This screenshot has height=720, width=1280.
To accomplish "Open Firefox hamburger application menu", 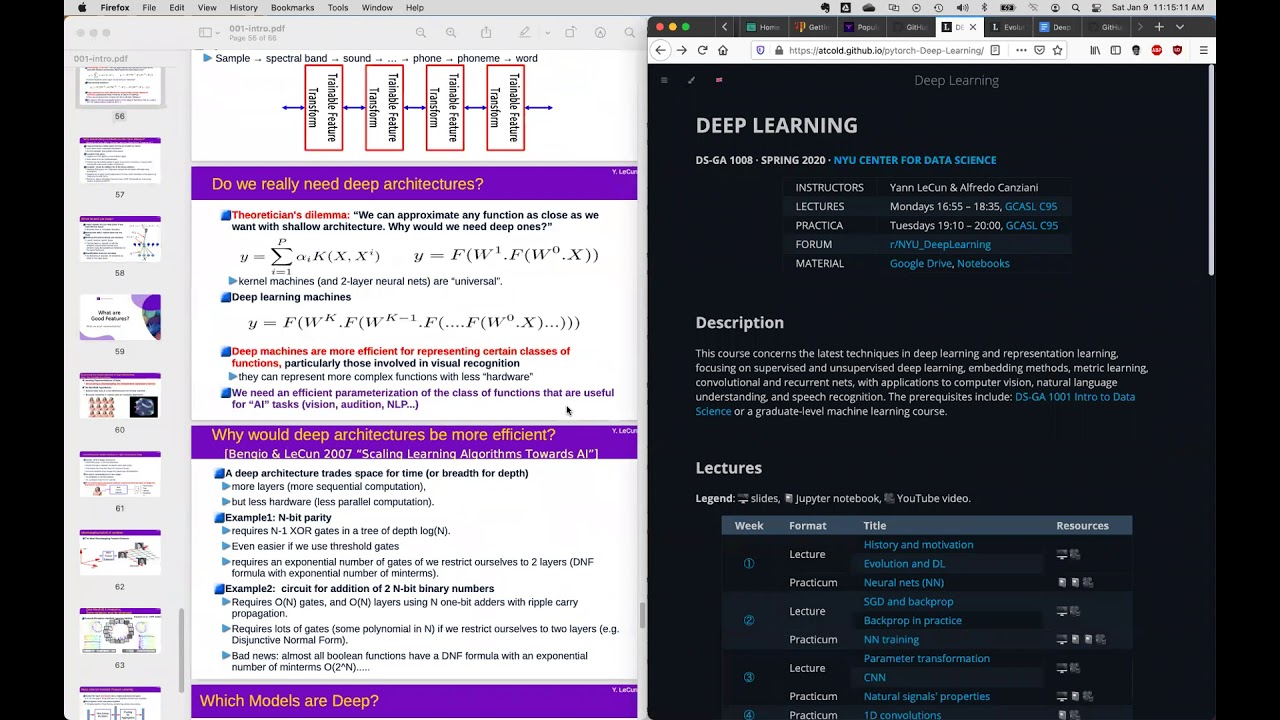I will pos(1203,50).
